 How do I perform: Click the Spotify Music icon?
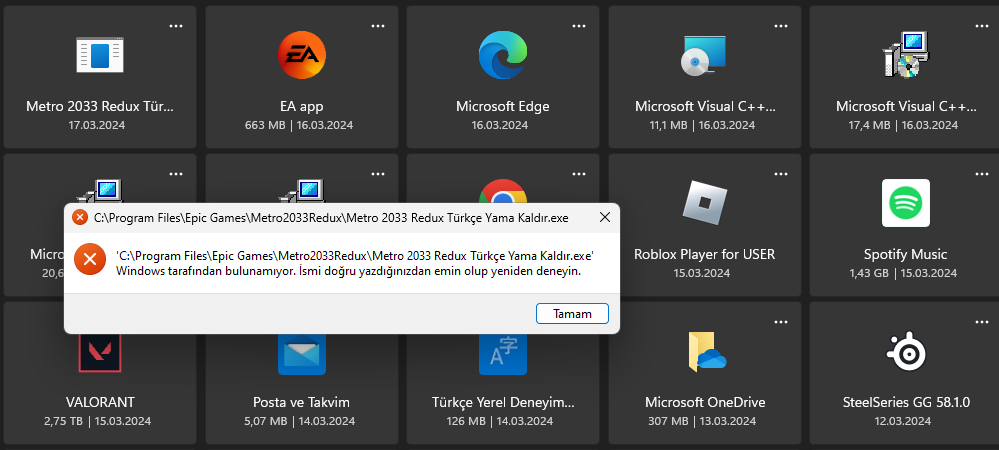tap(905, 203)
